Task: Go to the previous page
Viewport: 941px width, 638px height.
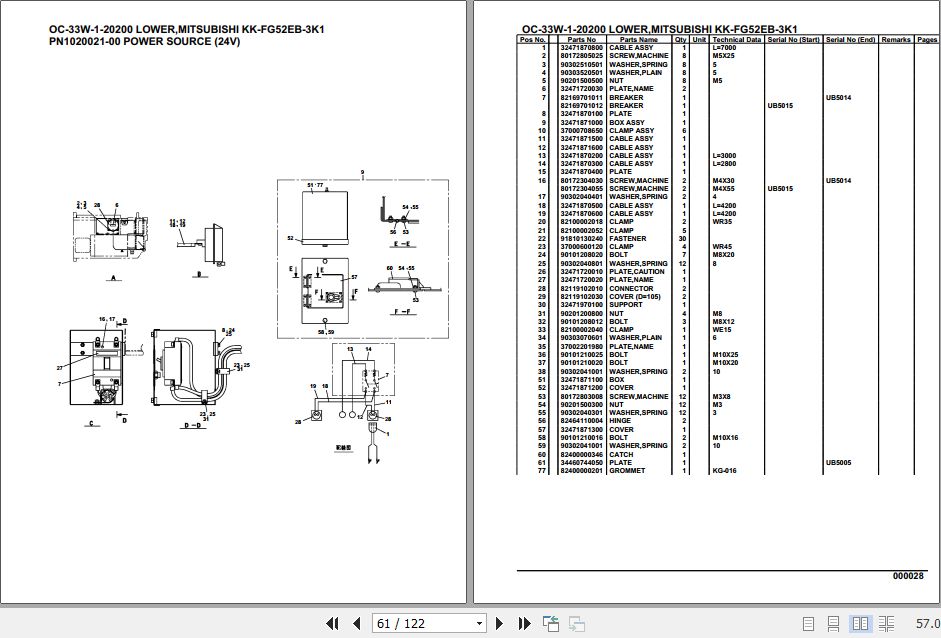Action: pos(356,623)
